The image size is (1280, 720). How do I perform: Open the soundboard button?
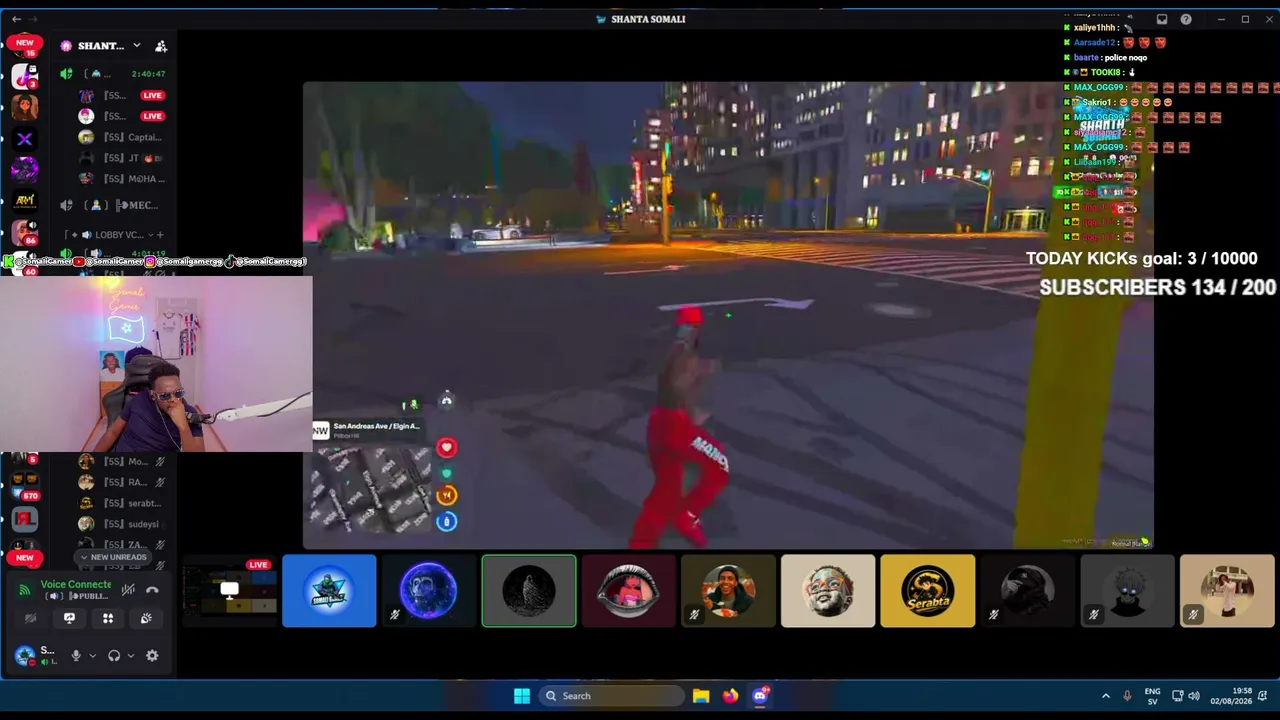(x=146, y=619)
